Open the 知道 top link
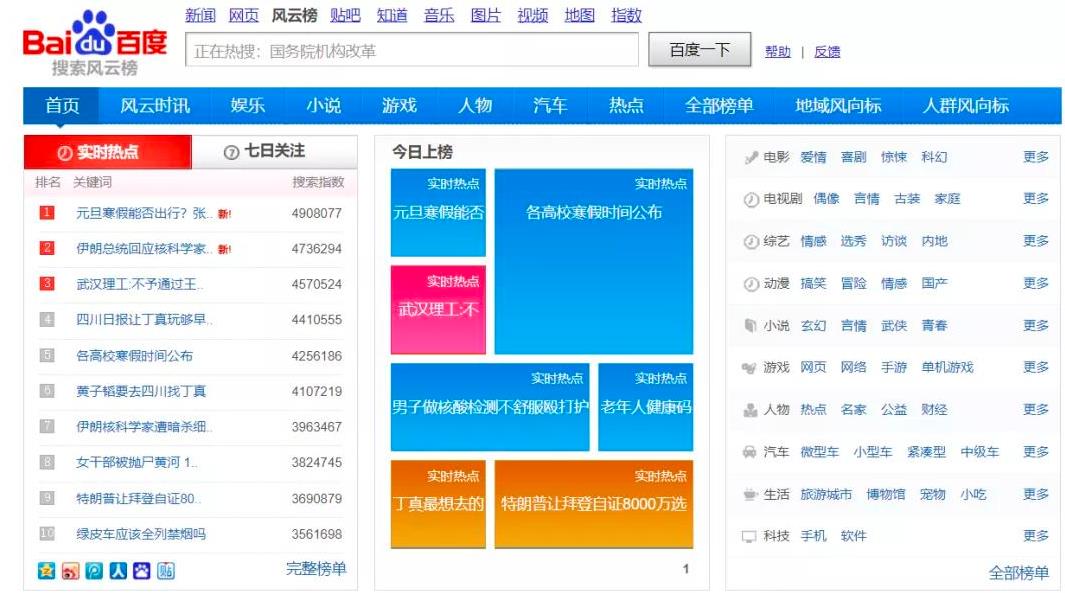Image resolution: width=1065 pixels, height=593 pixels. [392, 15]
